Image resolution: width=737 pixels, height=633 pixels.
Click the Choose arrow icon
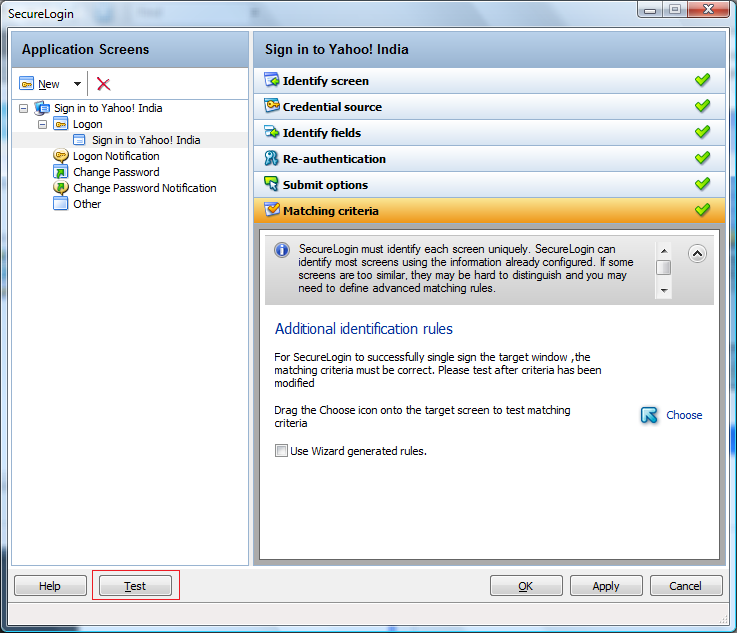click(x=650, y=415)
